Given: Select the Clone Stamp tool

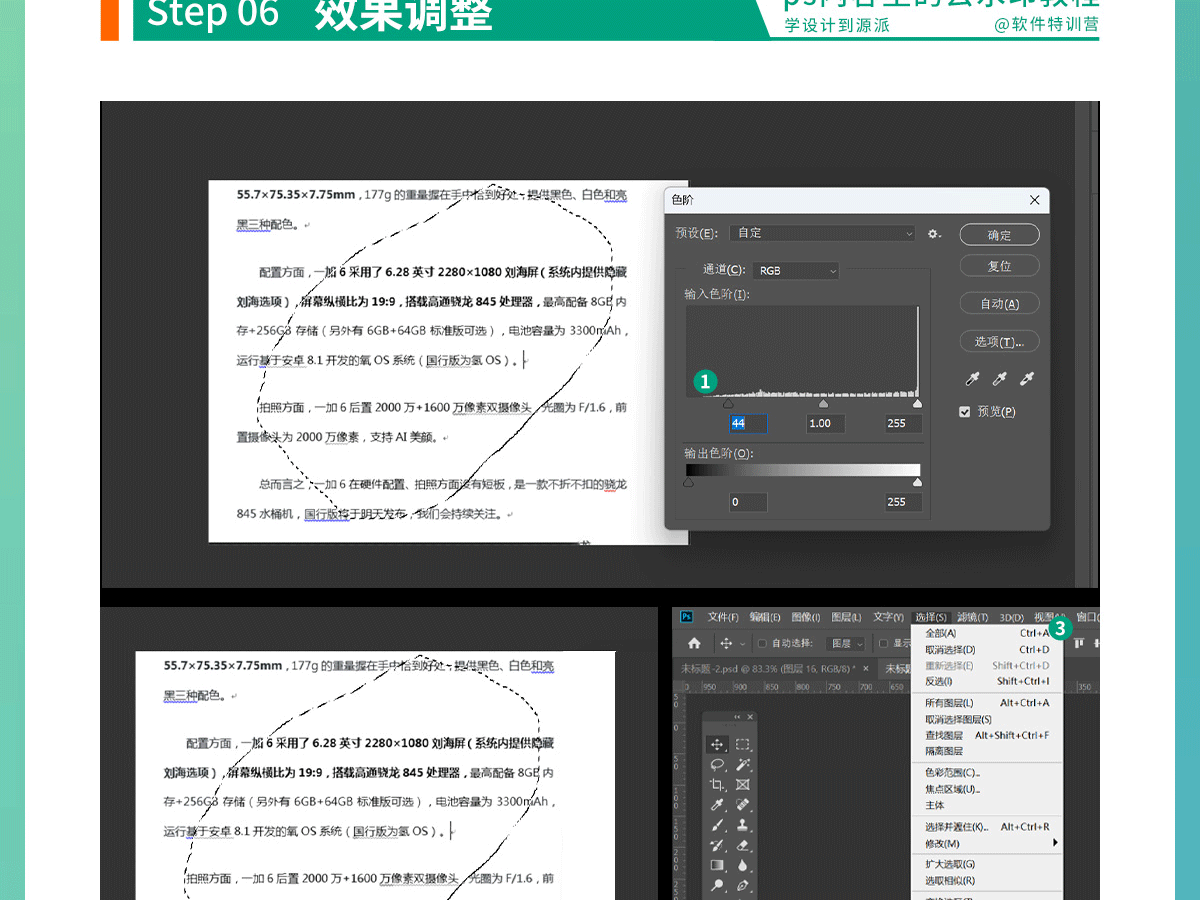Looking at the screenshot, I should (743, 825).
